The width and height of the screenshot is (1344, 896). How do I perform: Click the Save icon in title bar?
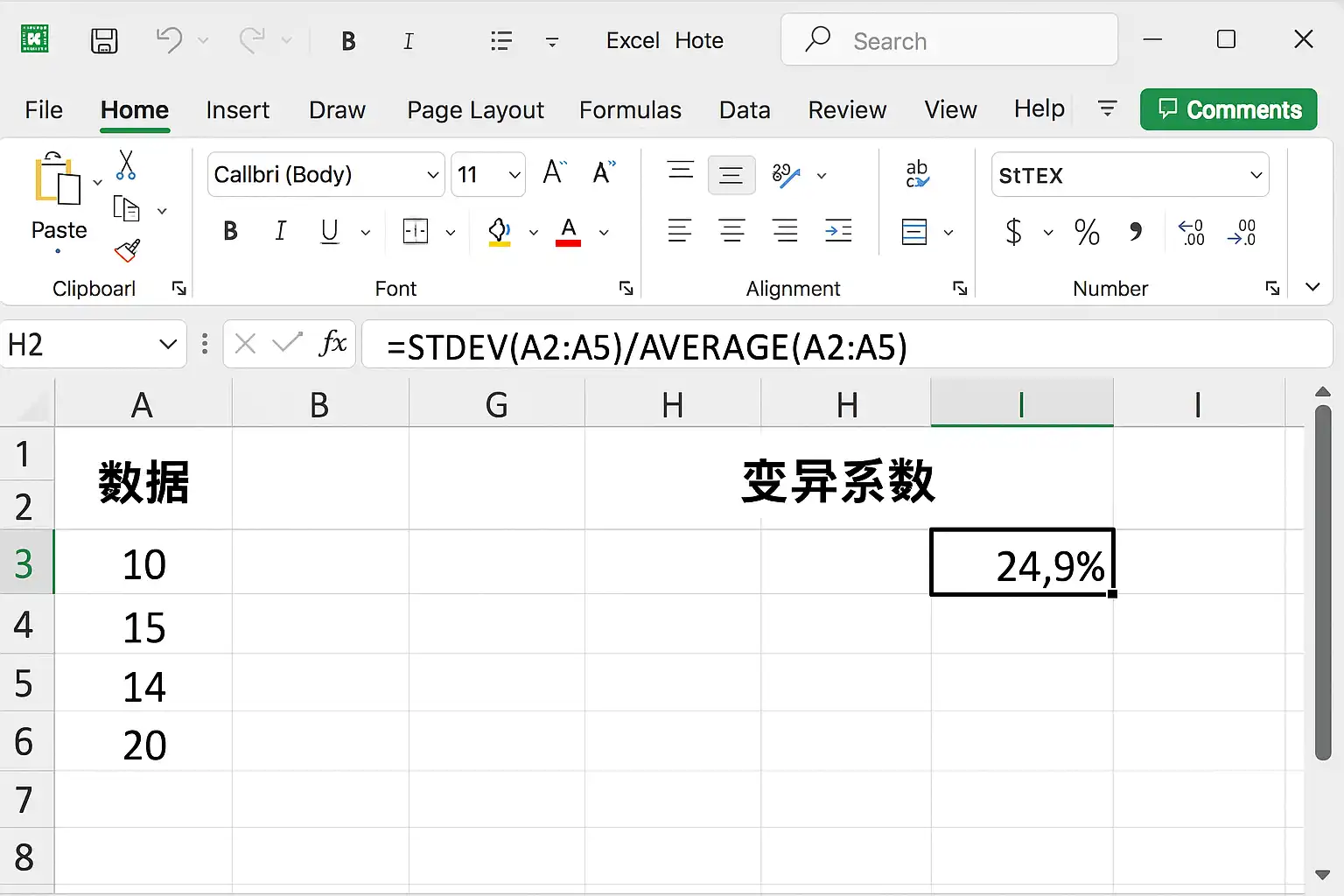tap(104, 40)
